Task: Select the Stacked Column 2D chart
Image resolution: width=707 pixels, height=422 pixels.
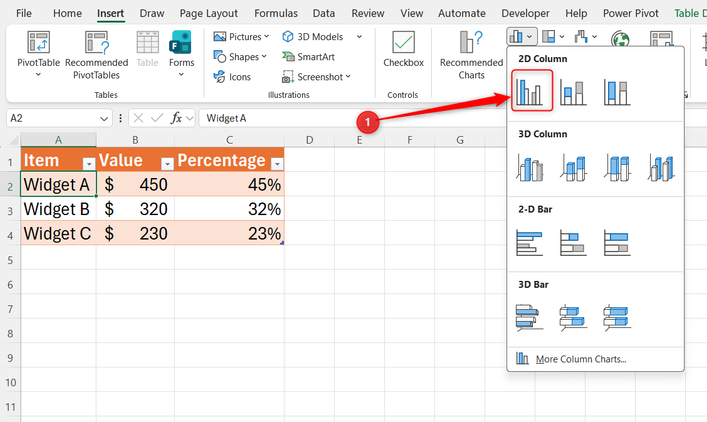Action: click(573, 92)
